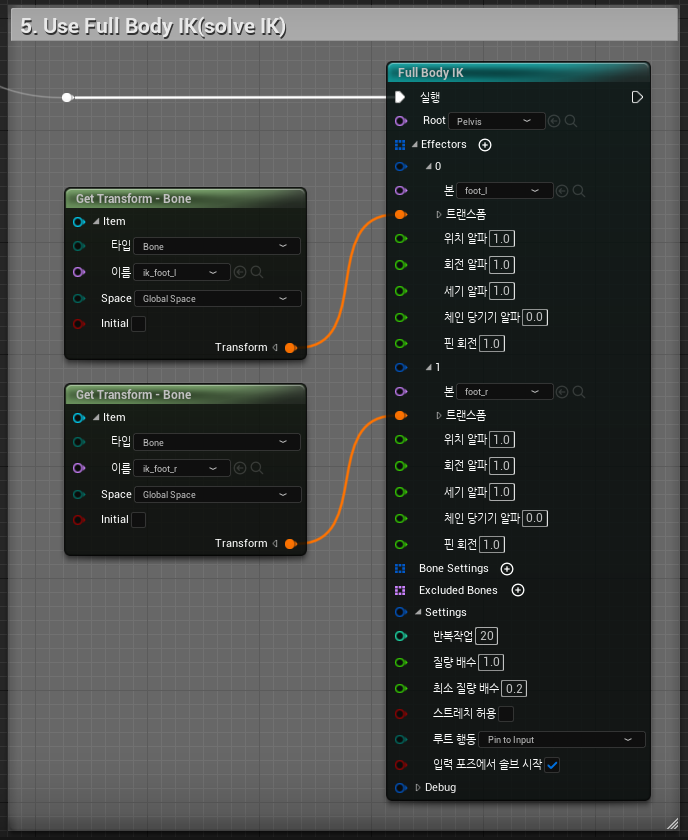Collapse the Effectors section
This screenshot has width=688, height=840.
tap(415, 145)
